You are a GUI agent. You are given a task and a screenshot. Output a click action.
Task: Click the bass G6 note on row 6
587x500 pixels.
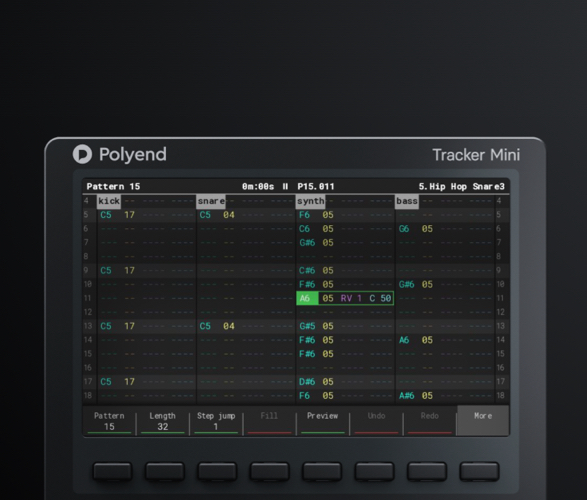pos(404,229)
